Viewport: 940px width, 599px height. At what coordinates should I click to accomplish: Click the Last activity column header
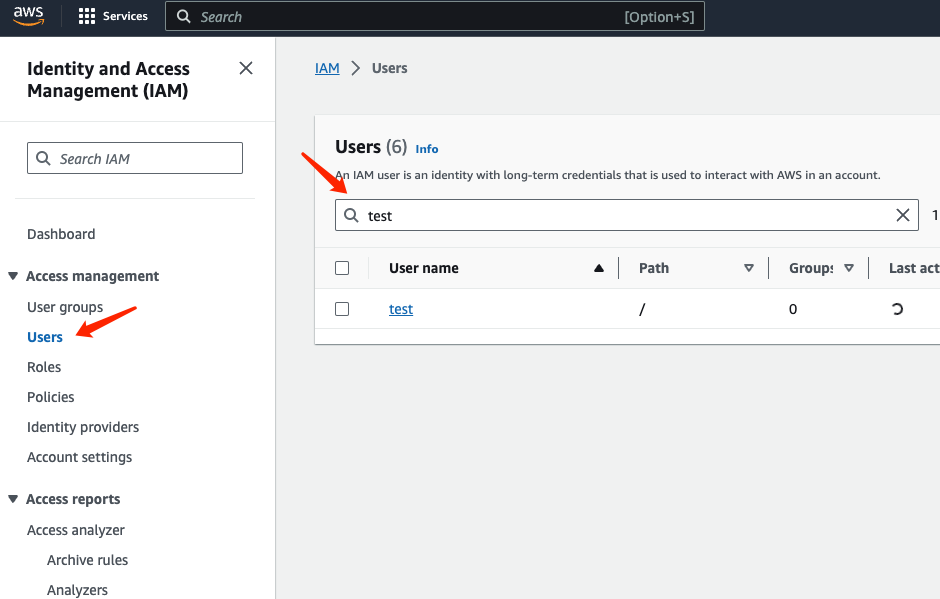[x=914, y=268]
